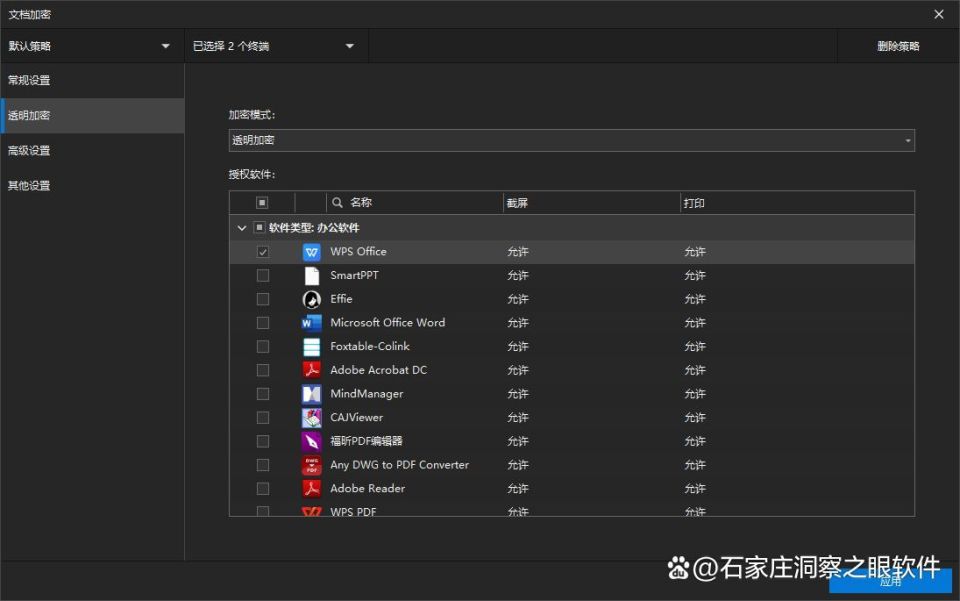Click 福昕PDF编辑器 打印 允许 cell
This screenshot has width=960, height=601.
[695, 441]
